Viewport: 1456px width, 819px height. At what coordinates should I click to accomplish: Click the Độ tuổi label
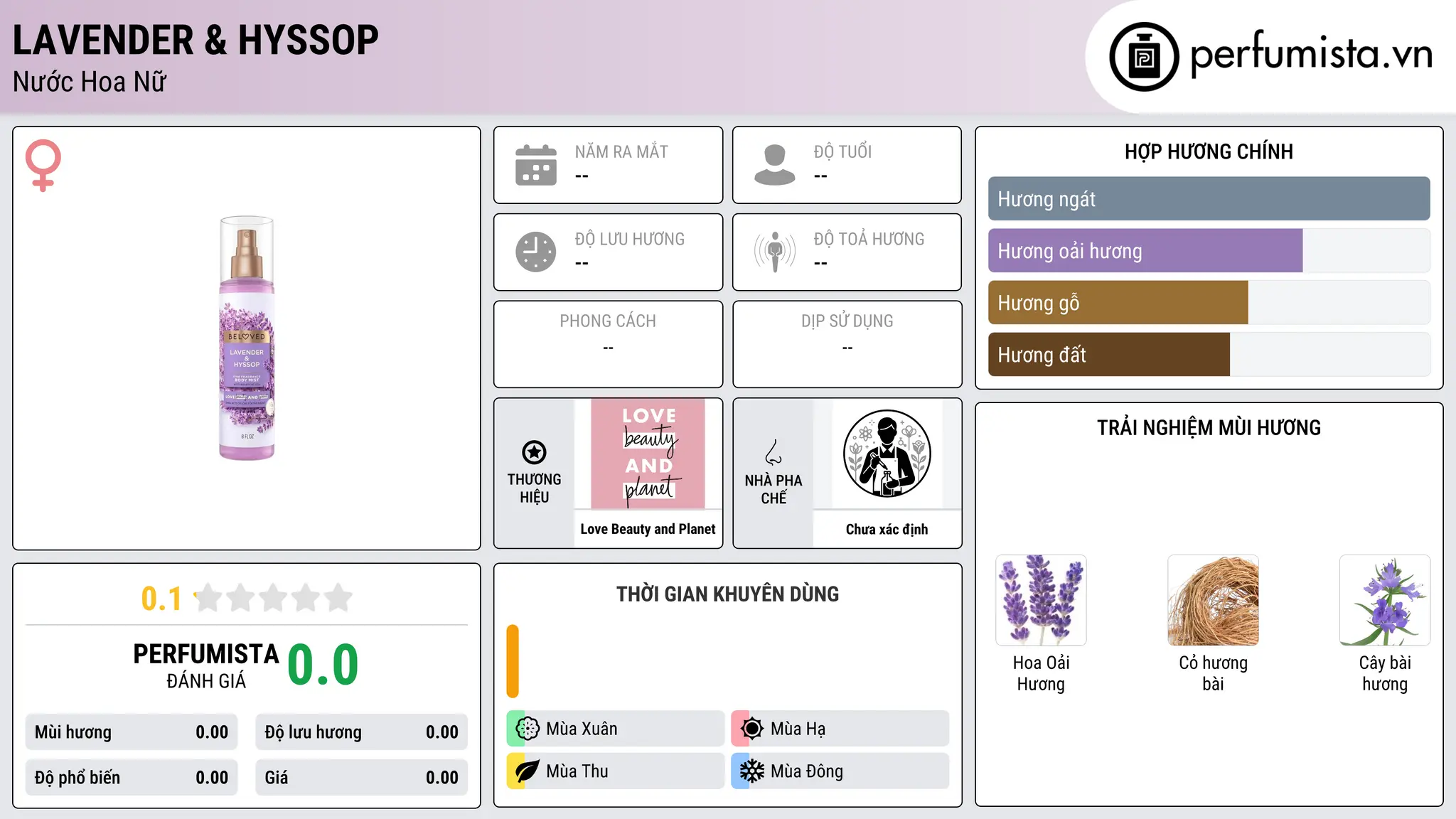842,151
